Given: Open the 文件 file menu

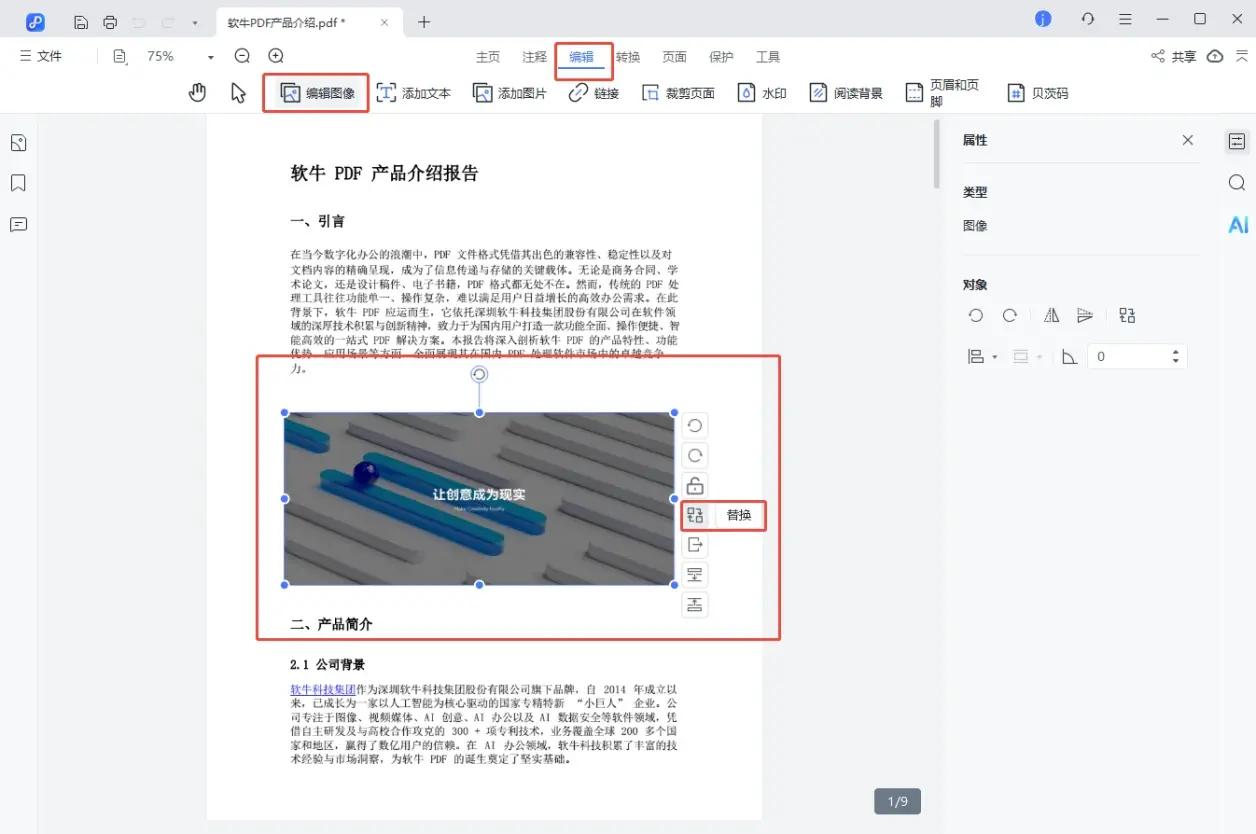Looking at the screenshot, I should point(41,57).
